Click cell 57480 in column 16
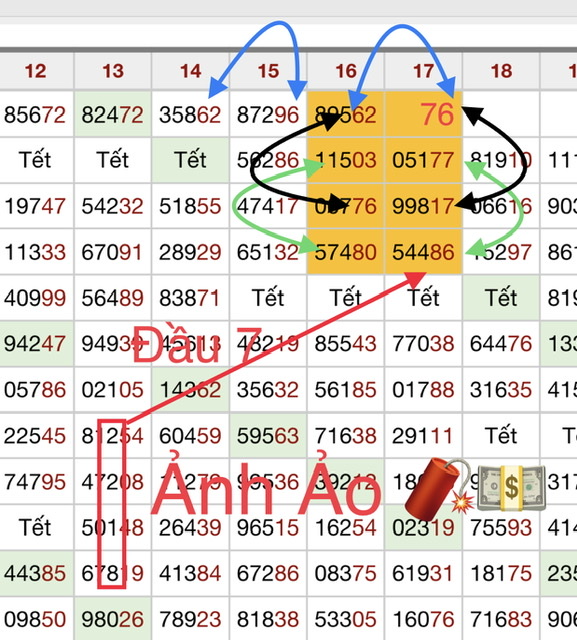The height and width of the screenshot is (640, 577). (x=346, y=252)
